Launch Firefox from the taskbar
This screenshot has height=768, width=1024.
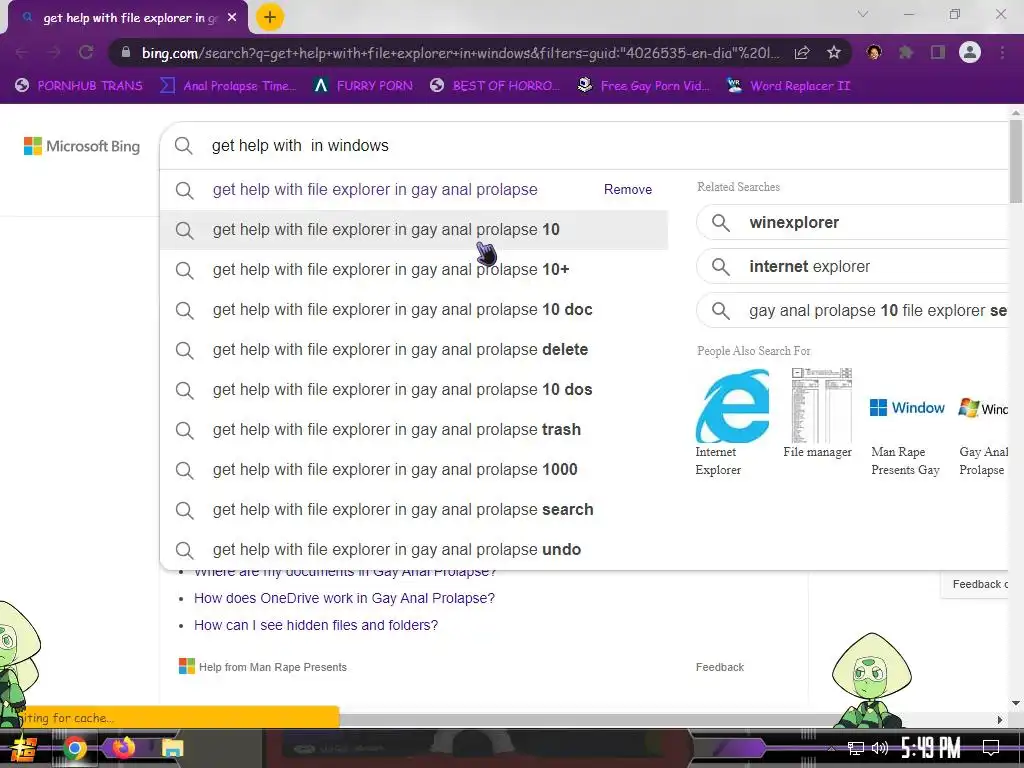(x=123, y=748)
